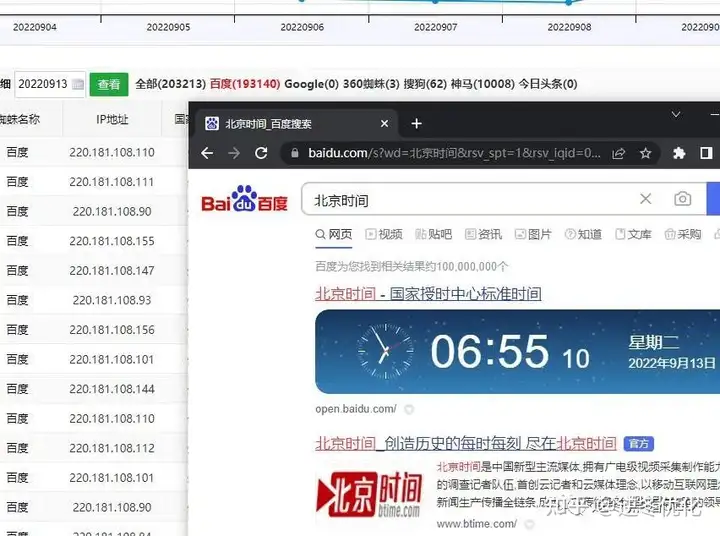The width and height of the screenshot is (720, 536).
Task: Switch to the 视频 search tab
Action: (x=384, y=234)
